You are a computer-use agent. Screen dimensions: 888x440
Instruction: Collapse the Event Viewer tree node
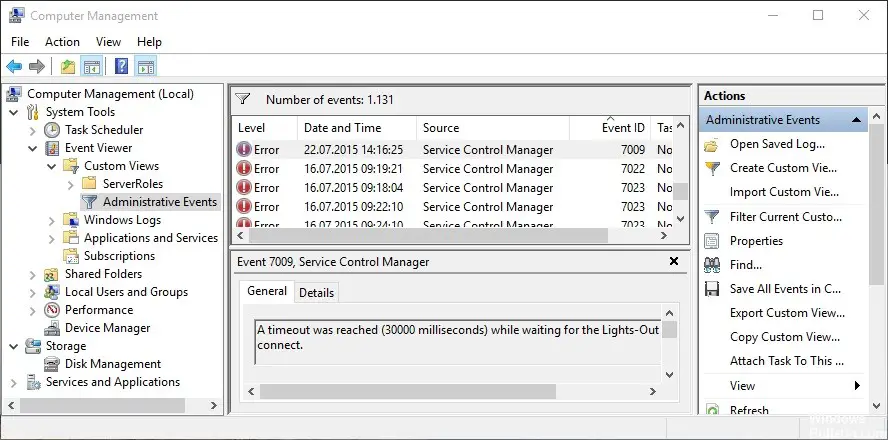32,148
